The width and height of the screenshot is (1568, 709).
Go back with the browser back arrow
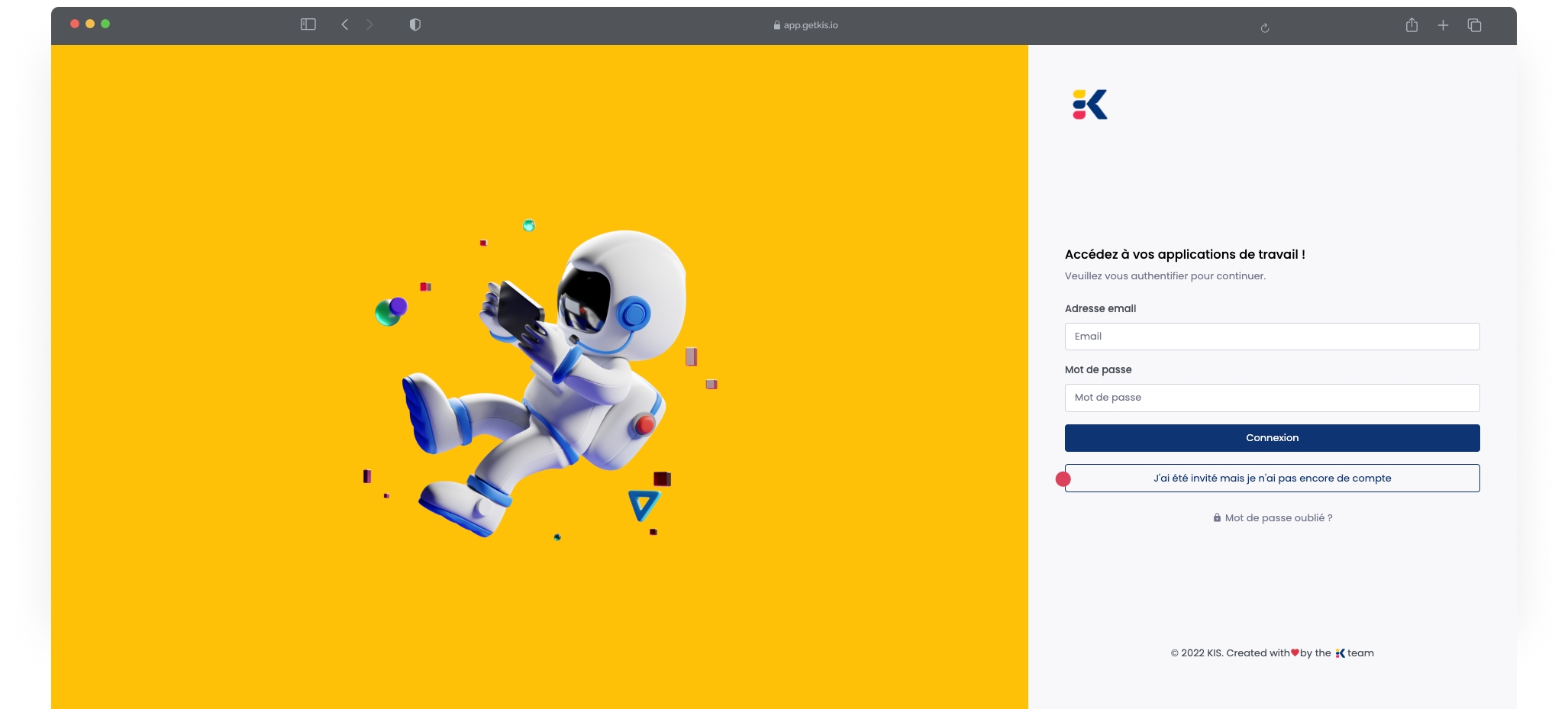click(x=345, y=24)
